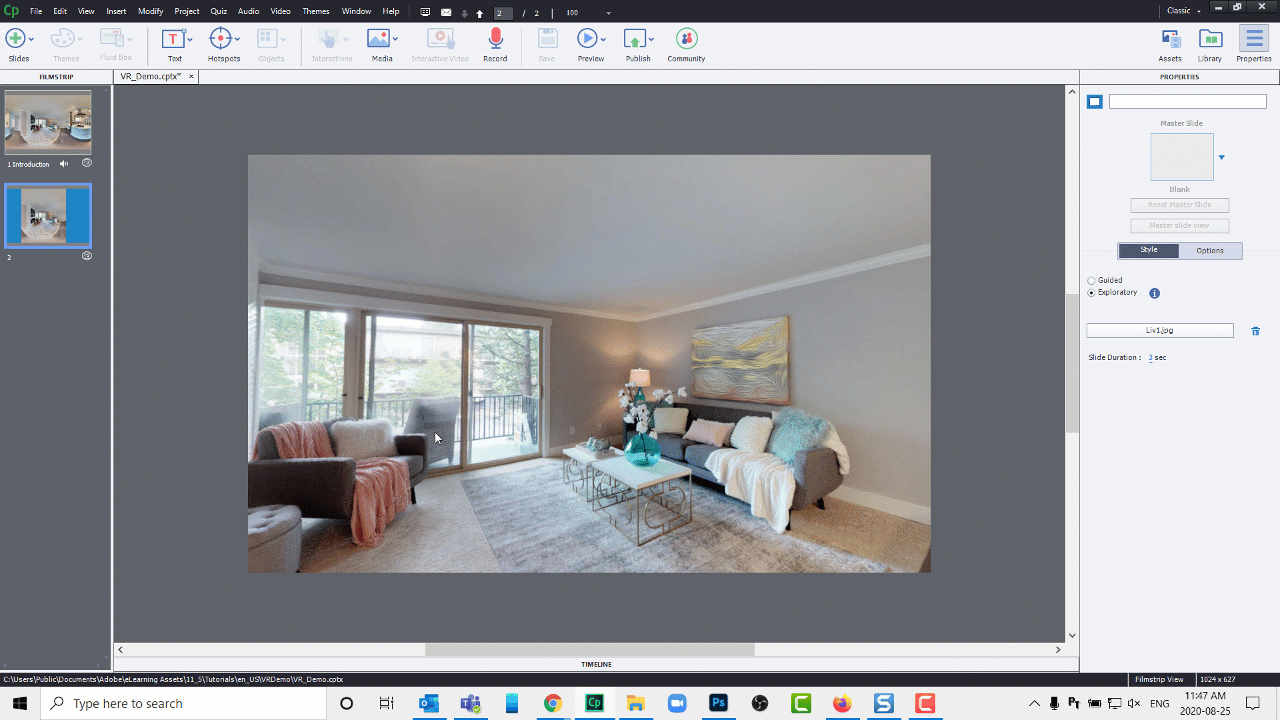Open the Master Slide picker arrow
This screenshot has height=720, width=1280.
1221,158
